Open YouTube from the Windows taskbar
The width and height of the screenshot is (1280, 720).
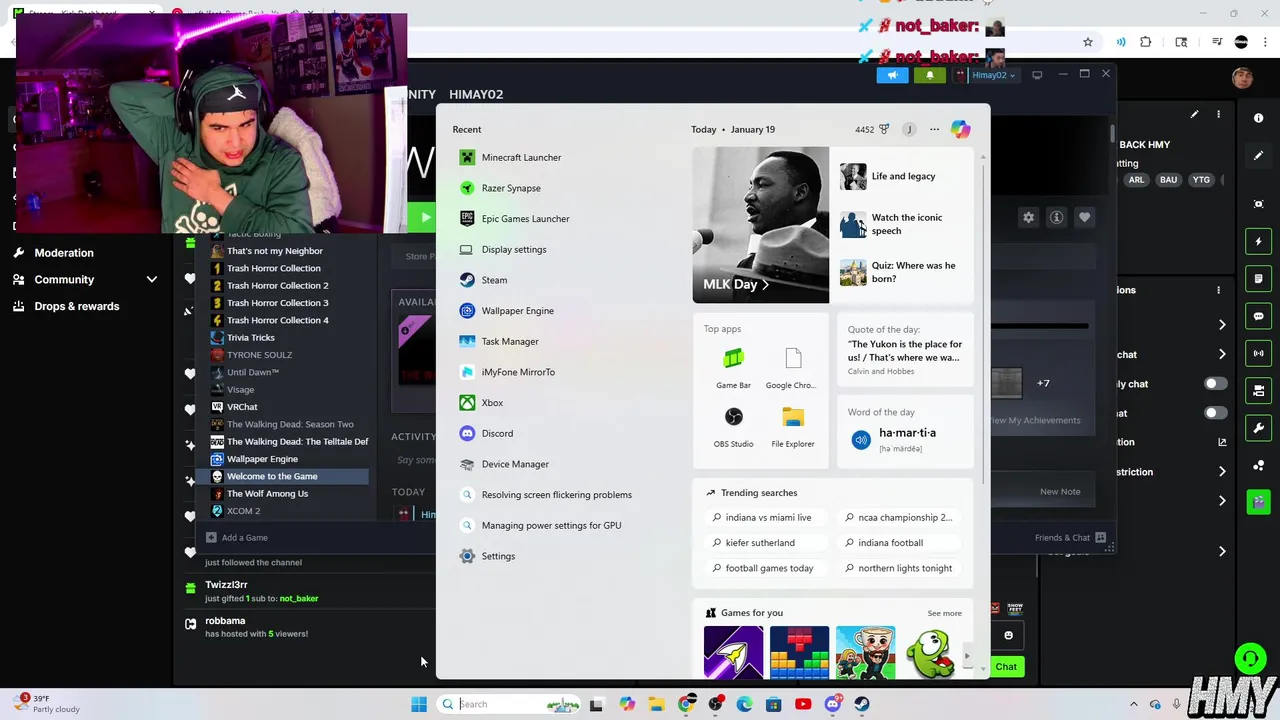802,704
